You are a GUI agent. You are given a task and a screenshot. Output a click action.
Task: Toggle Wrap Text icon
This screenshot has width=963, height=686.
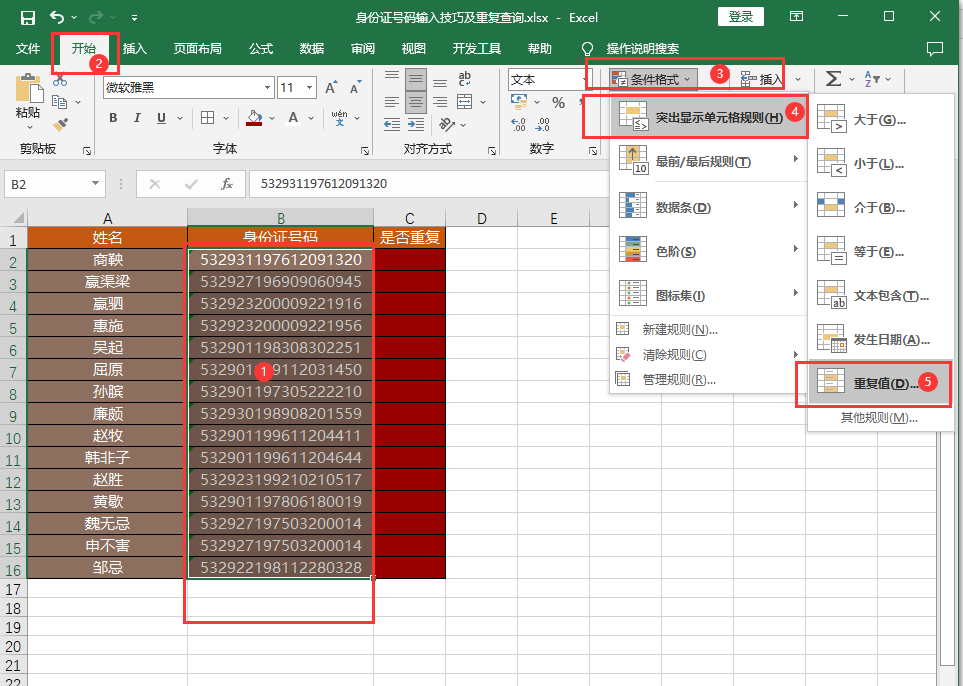pyautogui.click(x=465, y=79)
